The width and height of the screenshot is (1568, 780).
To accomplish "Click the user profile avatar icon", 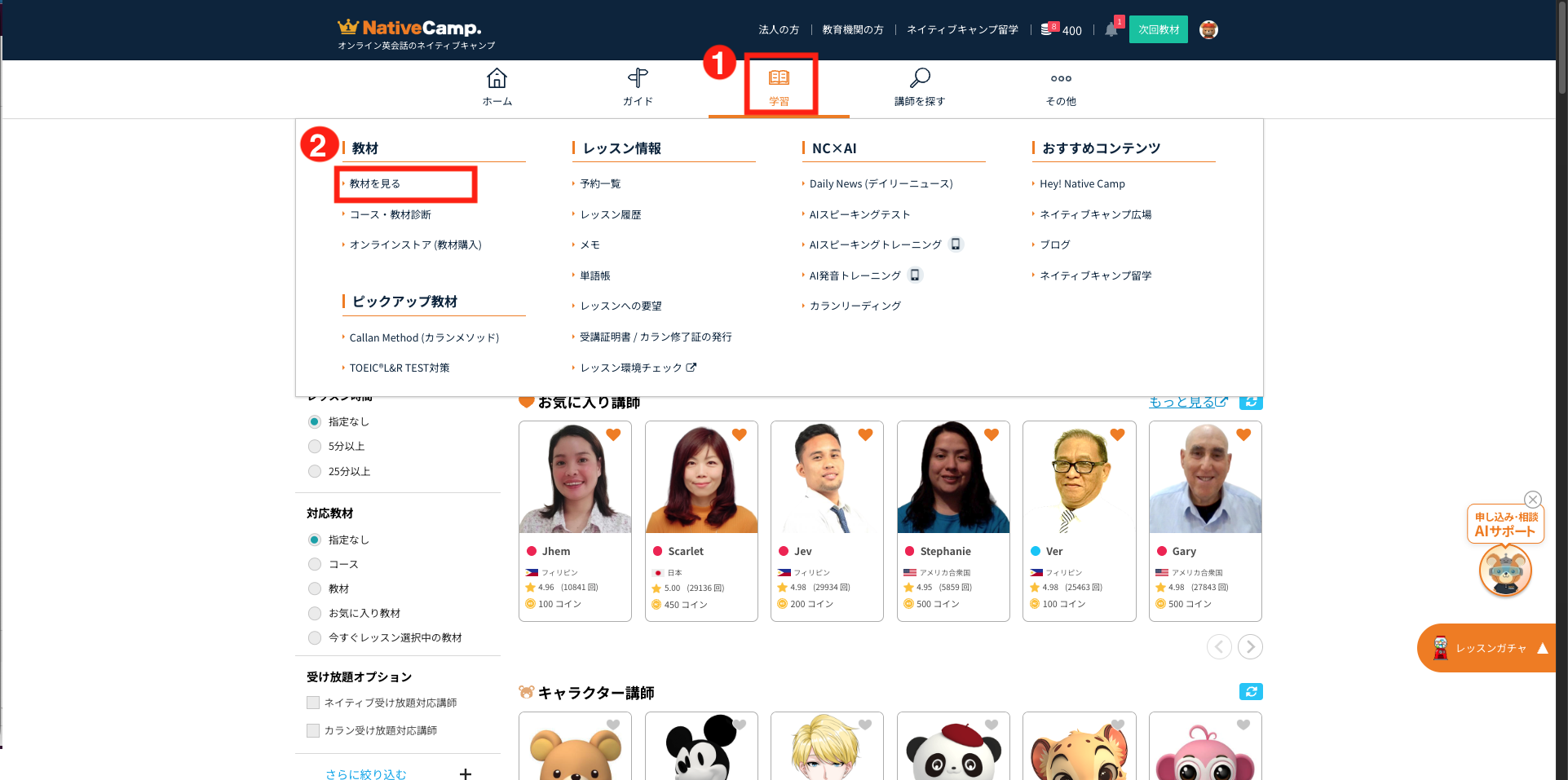I will click(1208, 30).
